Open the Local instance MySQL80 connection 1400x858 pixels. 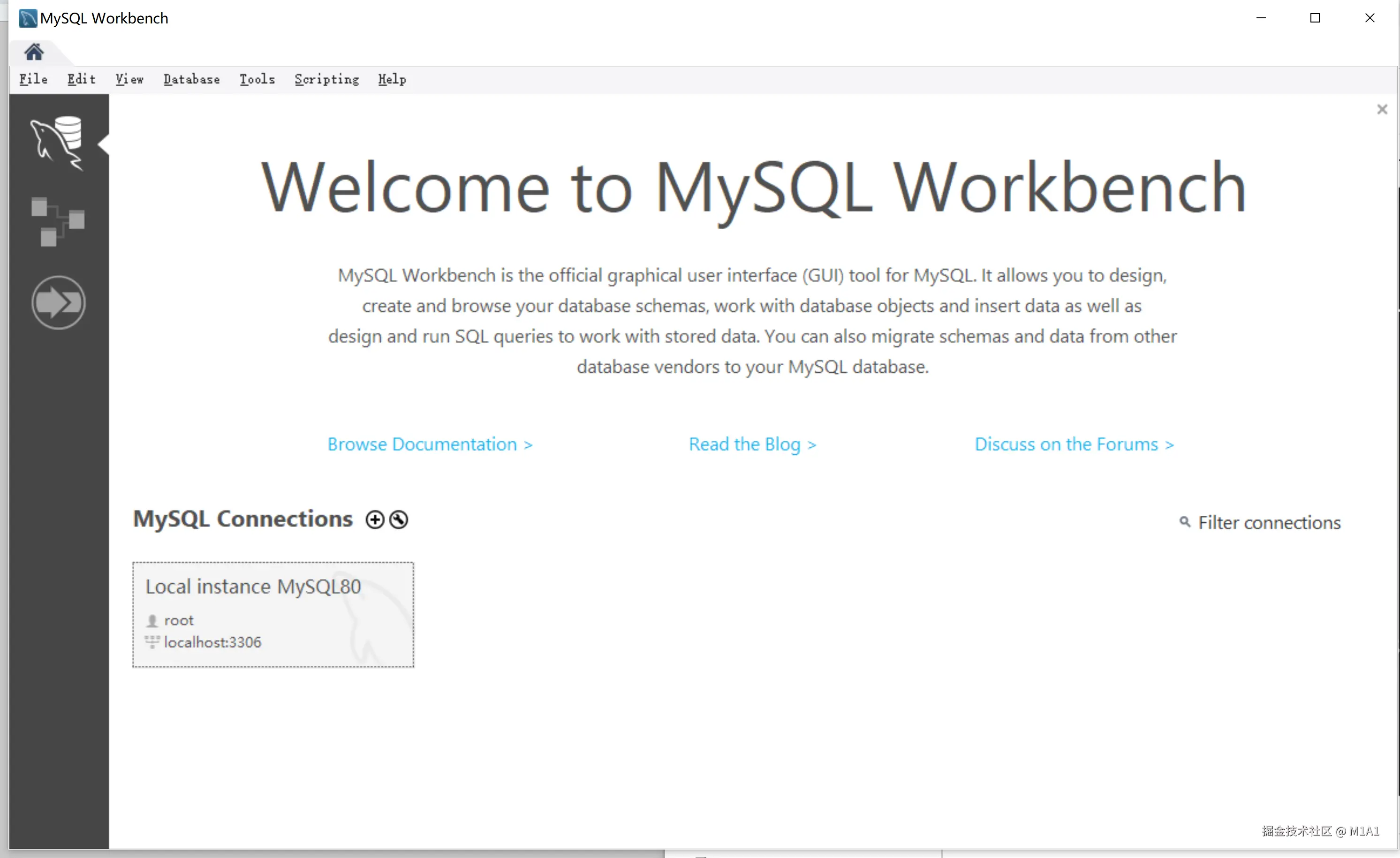click(x=272, y=614)
